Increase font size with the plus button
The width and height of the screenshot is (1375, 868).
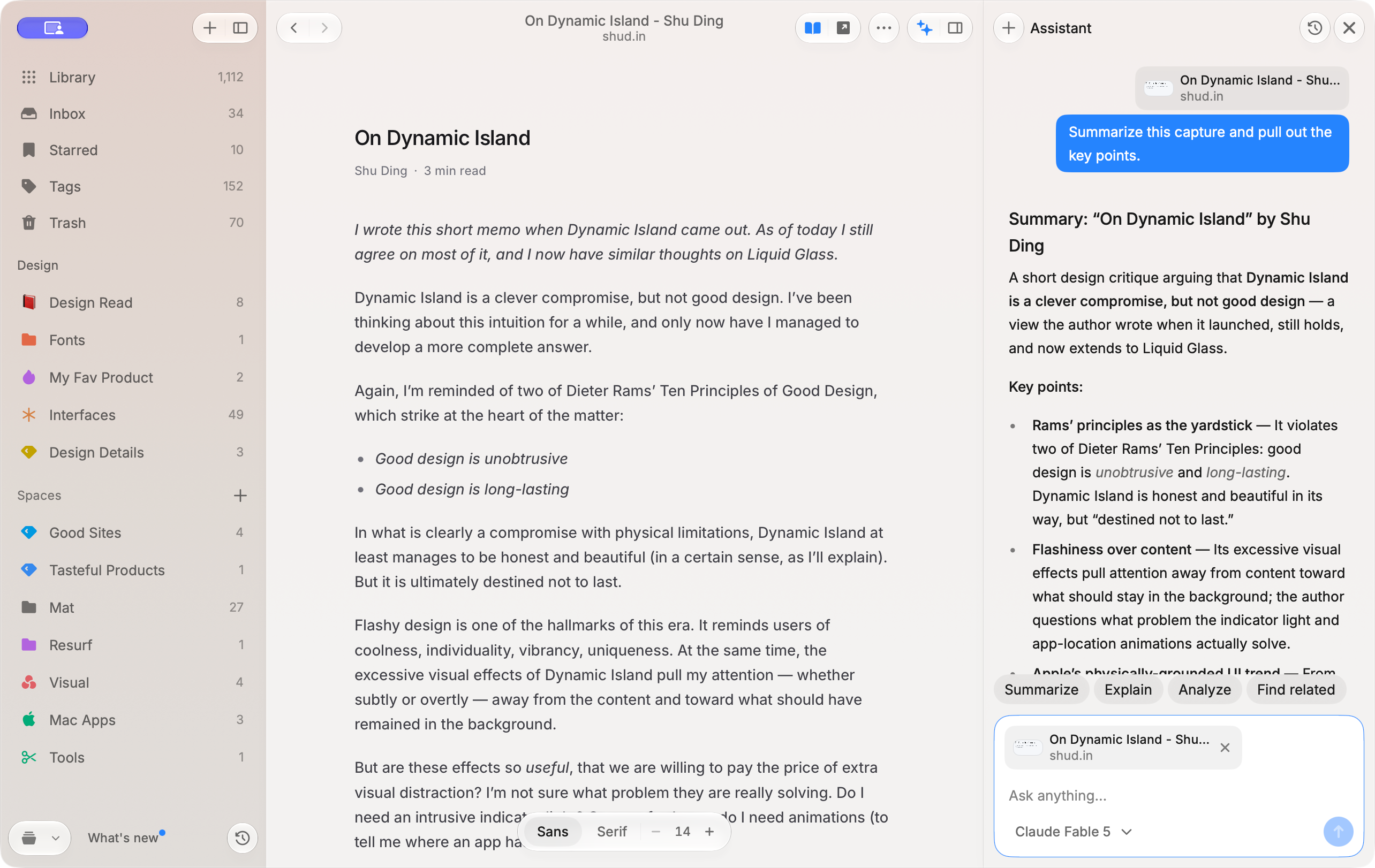(x=709, y=832)
